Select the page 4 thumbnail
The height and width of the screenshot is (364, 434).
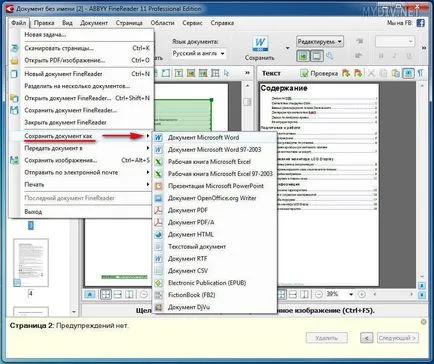[x=31, y=263]
